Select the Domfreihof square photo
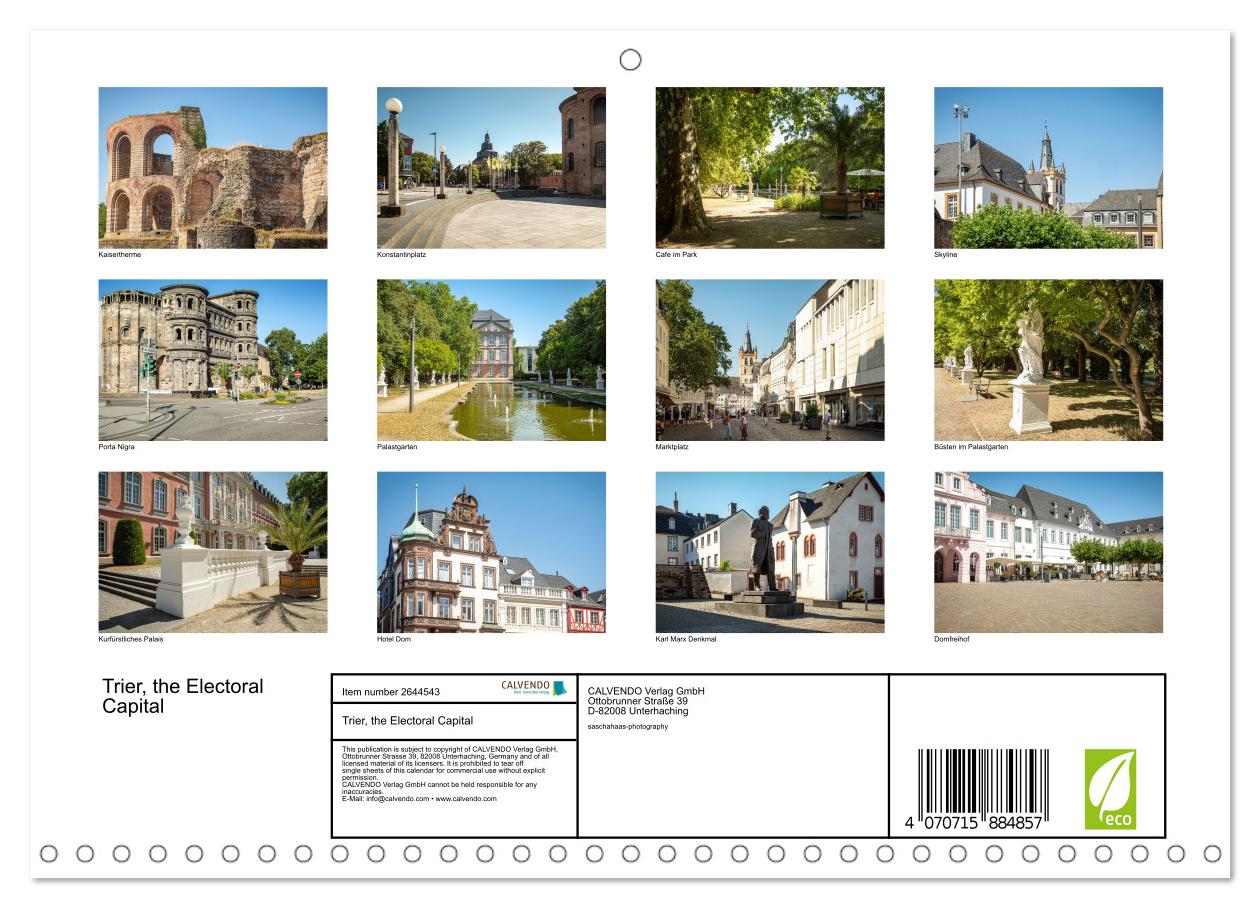Viewport: 1260px width, 908px height. click(x=1049, y=552)
